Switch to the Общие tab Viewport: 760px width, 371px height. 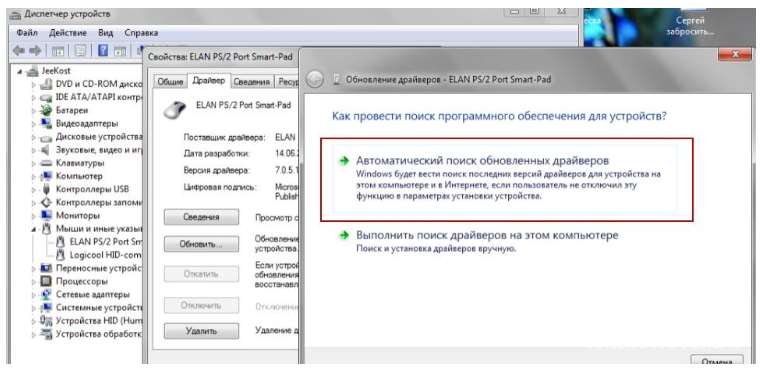pyautogui.click(x=170, y=82)
